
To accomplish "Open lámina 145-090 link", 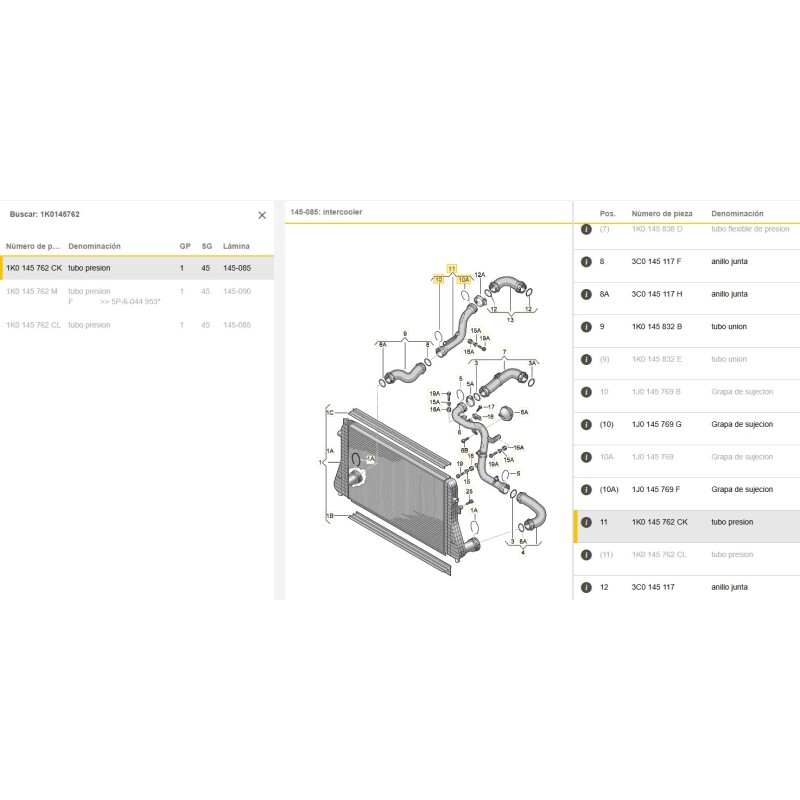I will pyautogui.click(x=237, y=292).
